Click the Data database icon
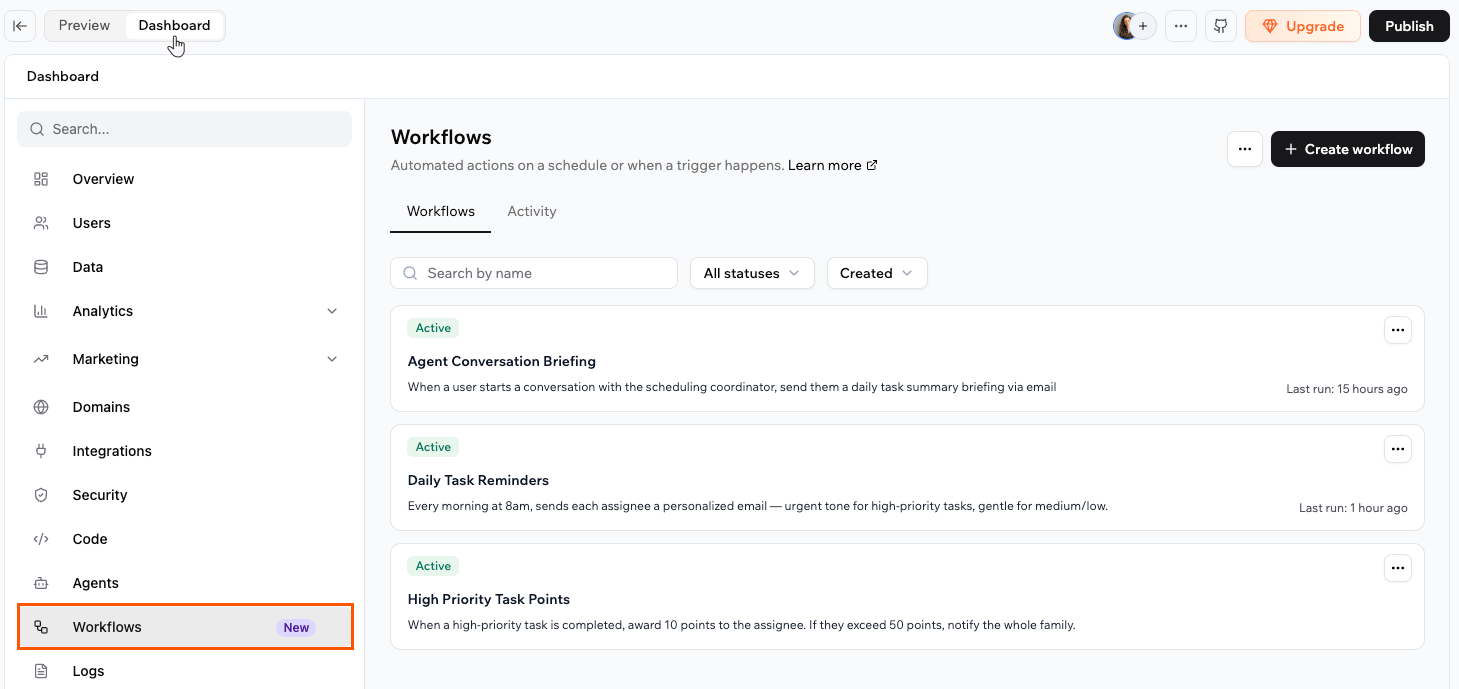Screen dimensions: 1459x689 click(x=41, y=267)
